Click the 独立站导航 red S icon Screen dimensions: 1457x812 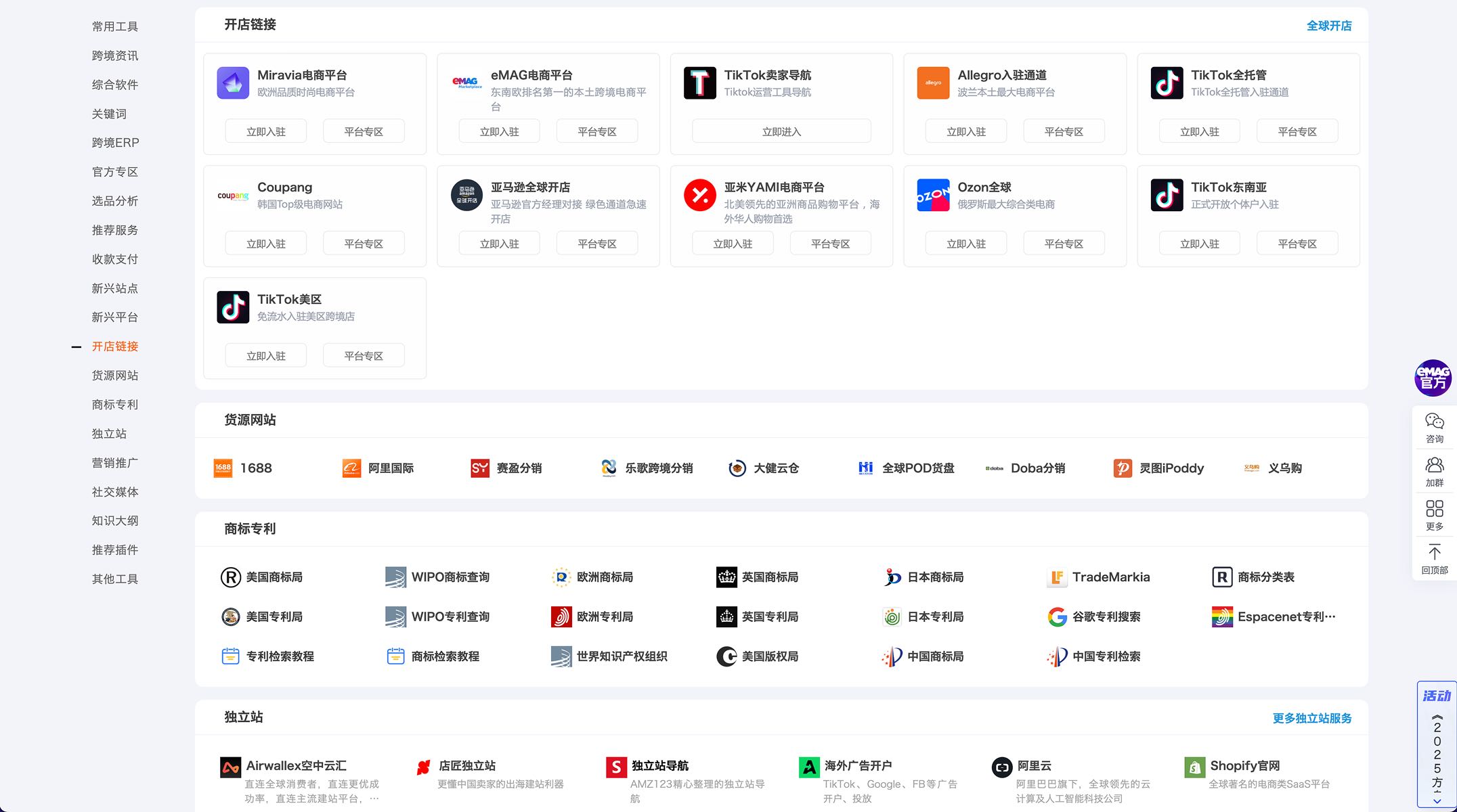tap(616, 767)
